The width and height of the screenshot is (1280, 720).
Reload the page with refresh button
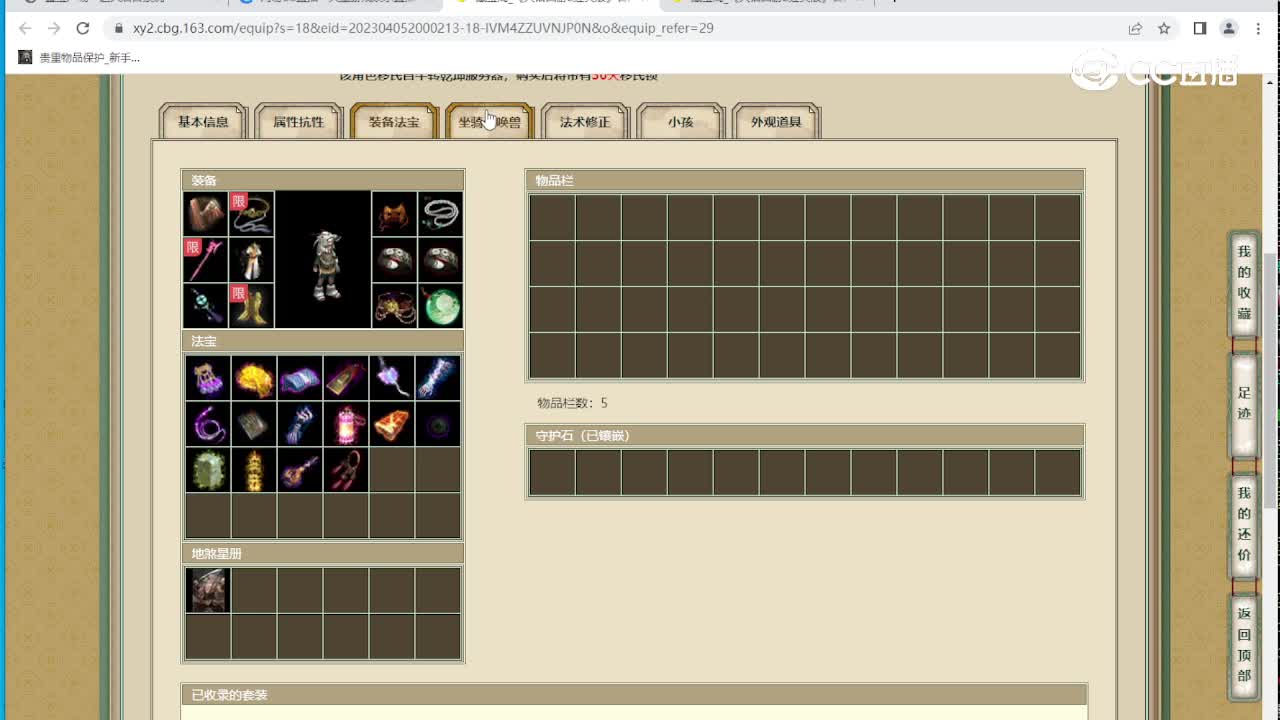[83, 28]
